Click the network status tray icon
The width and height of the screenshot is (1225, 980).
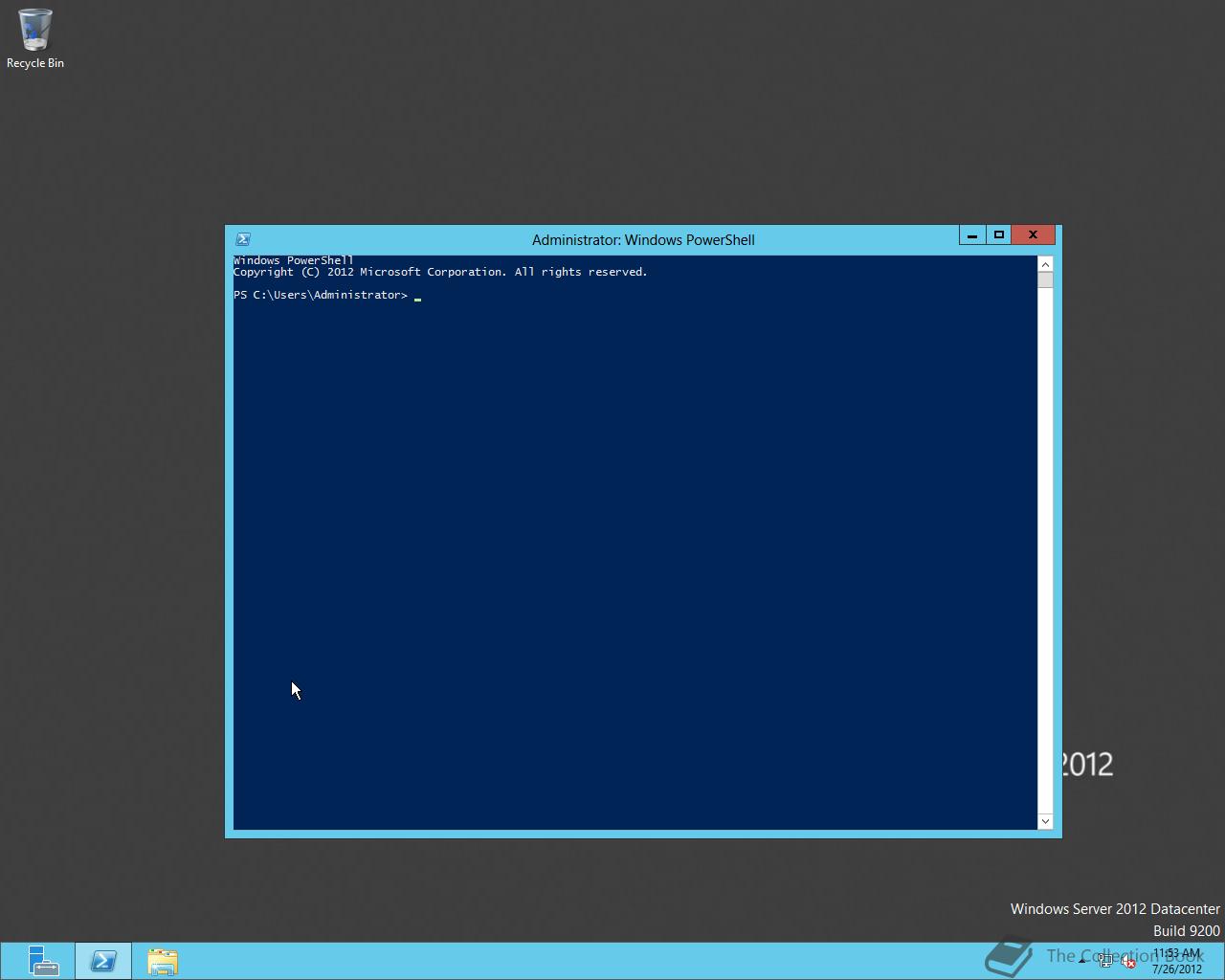(1105, 962)
